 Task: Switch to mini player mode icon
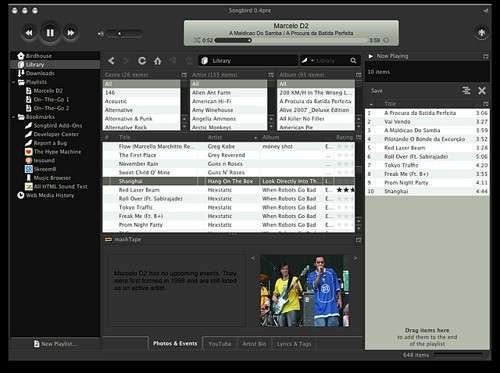pyautogui.click(x=481, y=32)
